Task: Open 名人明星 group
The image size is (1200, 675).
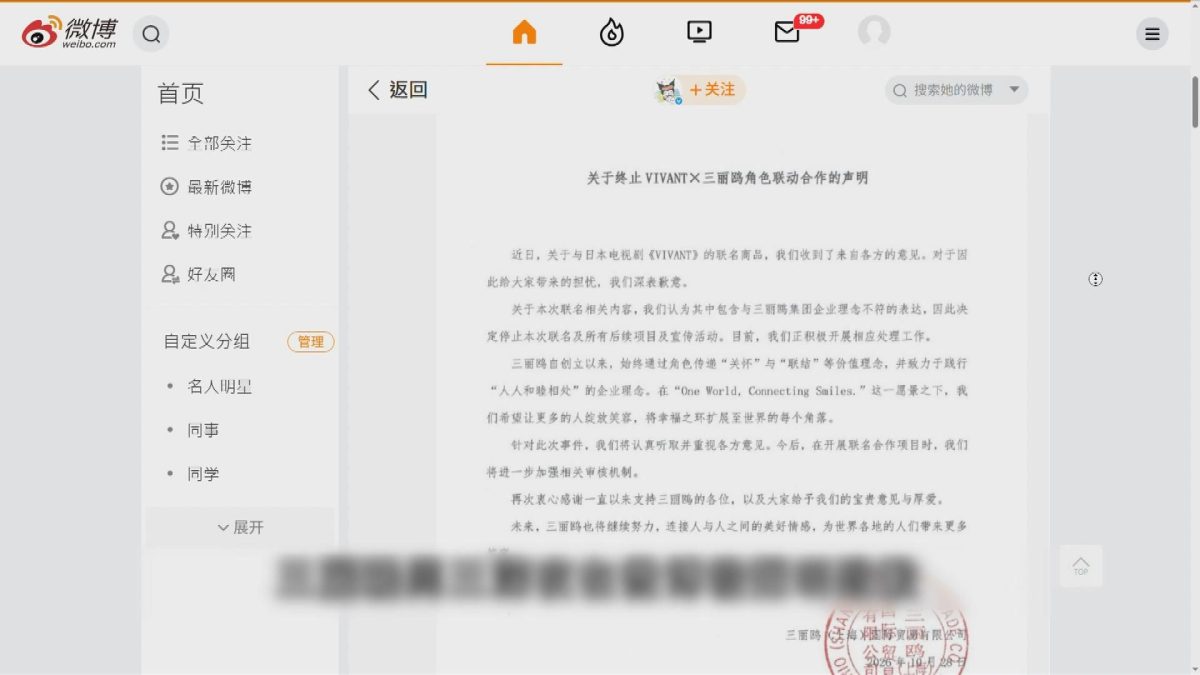Action: click(219, 386)
